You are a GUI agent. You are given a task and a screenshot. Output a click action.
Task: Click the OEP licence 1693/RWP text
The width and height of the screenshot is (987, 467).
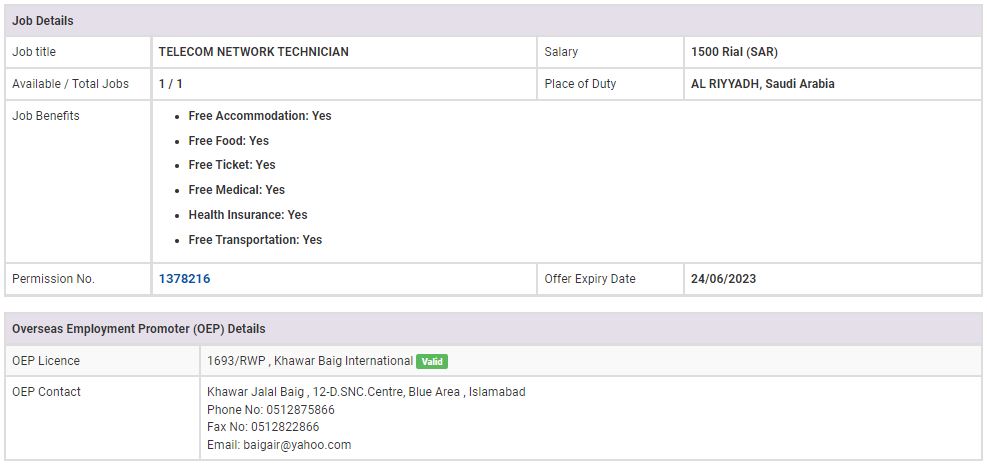click(x=237, y=361)
